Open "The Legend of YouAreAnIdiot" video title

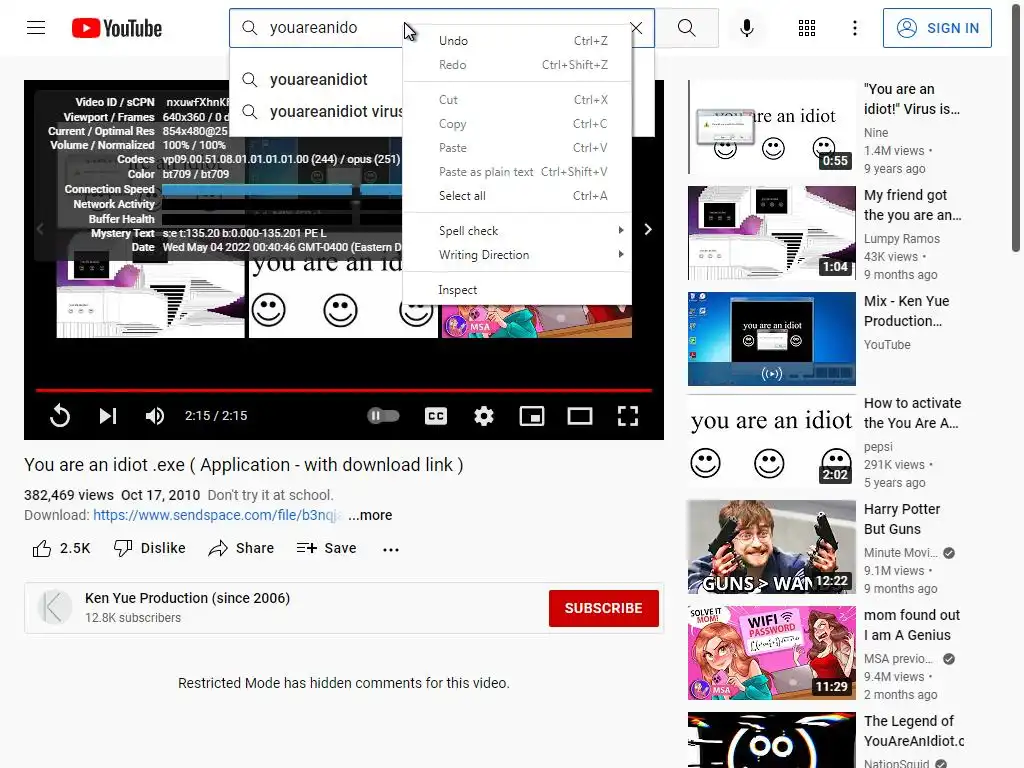[914, 731]
